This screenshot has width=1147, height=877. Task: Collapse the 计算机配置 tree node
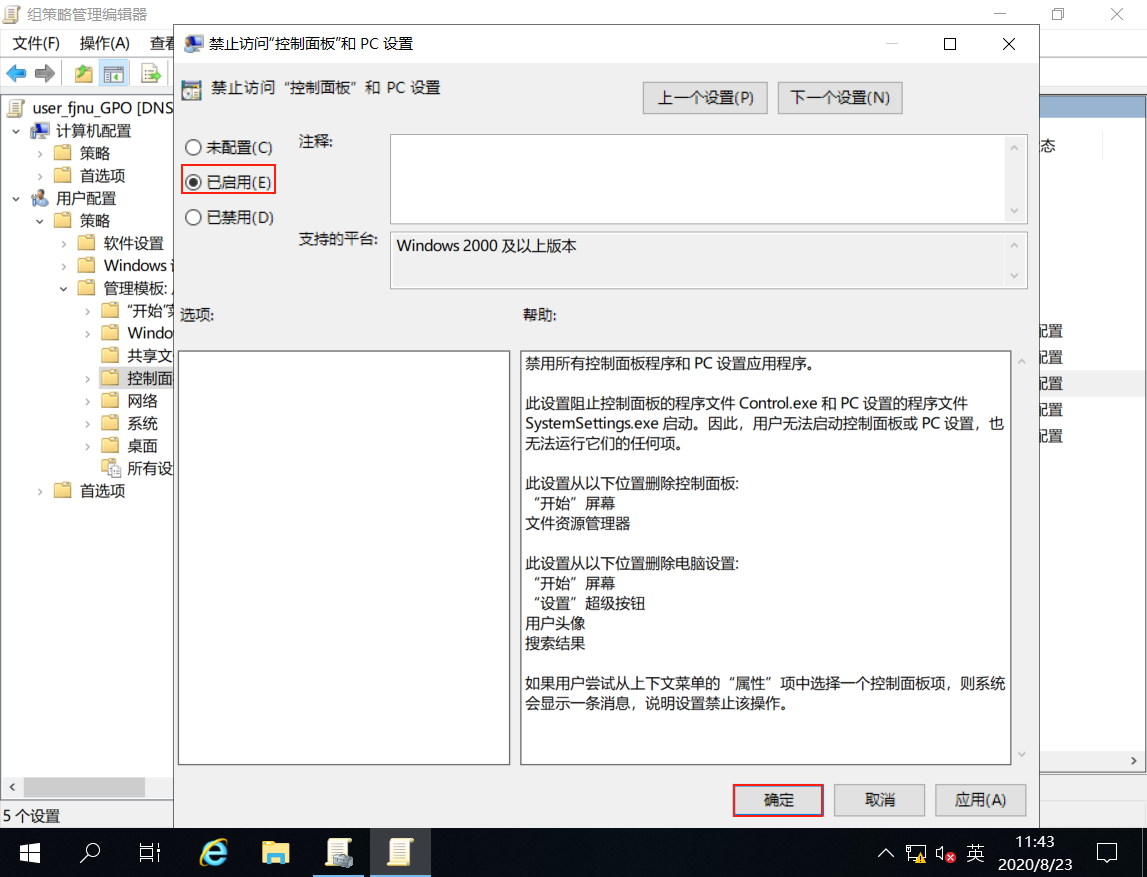coord(16,131)
